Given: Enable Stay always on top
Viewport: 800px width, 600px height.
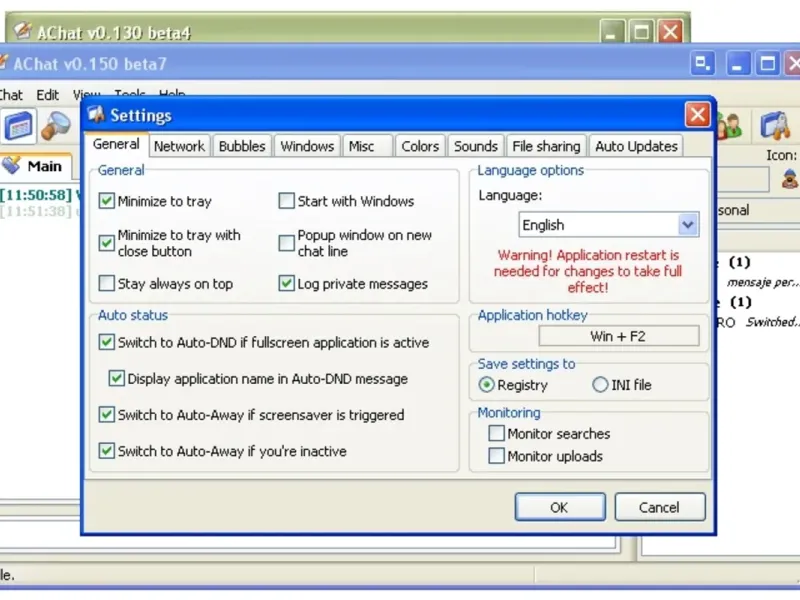Looking at the screenshot, I should (x=106, y=283).
